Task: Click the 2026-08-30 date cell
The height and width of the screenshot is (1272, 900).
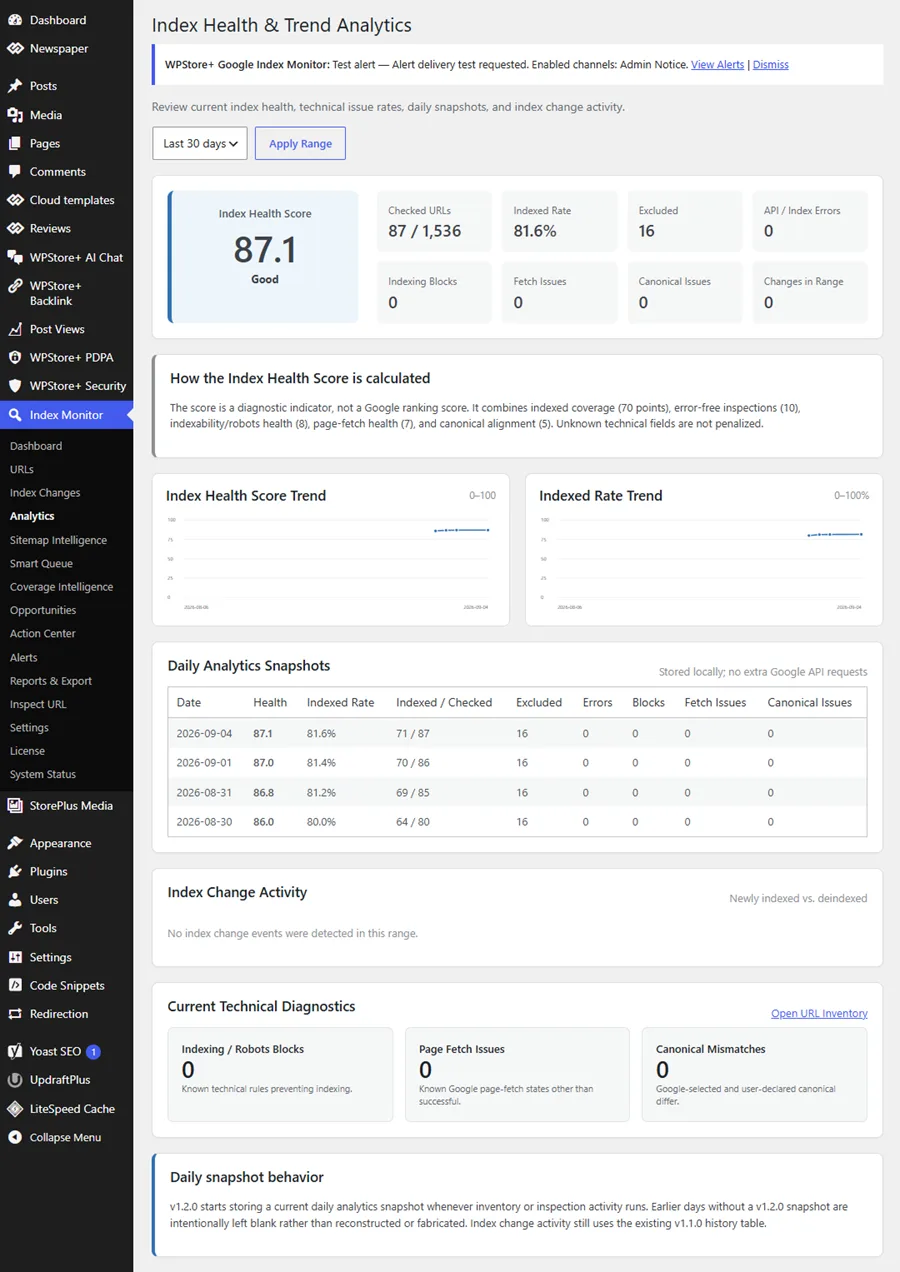Action: point(204,822)
